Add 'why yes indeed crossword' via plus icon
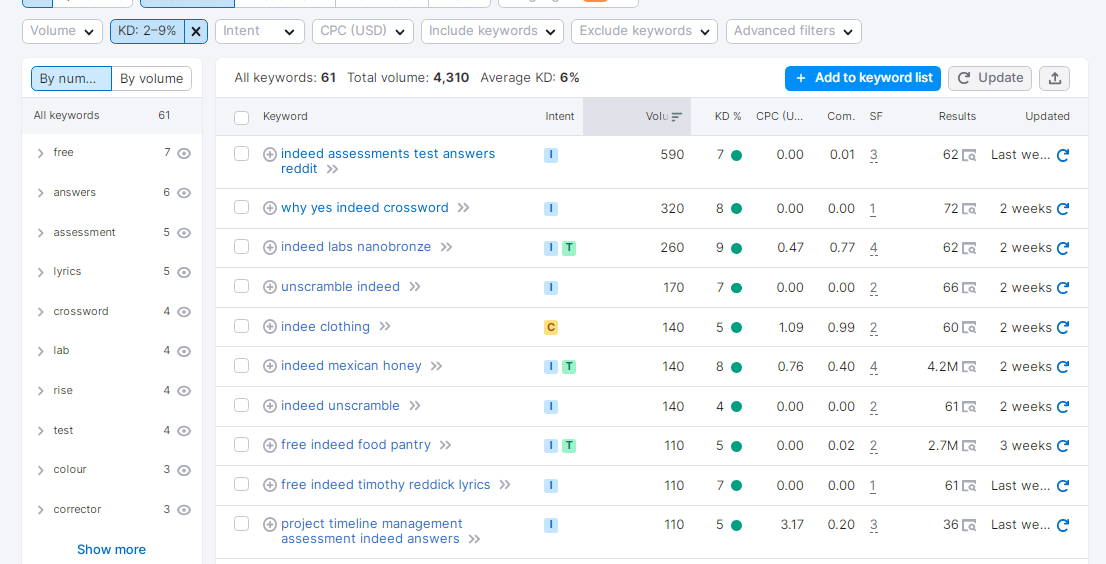1106x564 pixels. (x=269, y=208)
